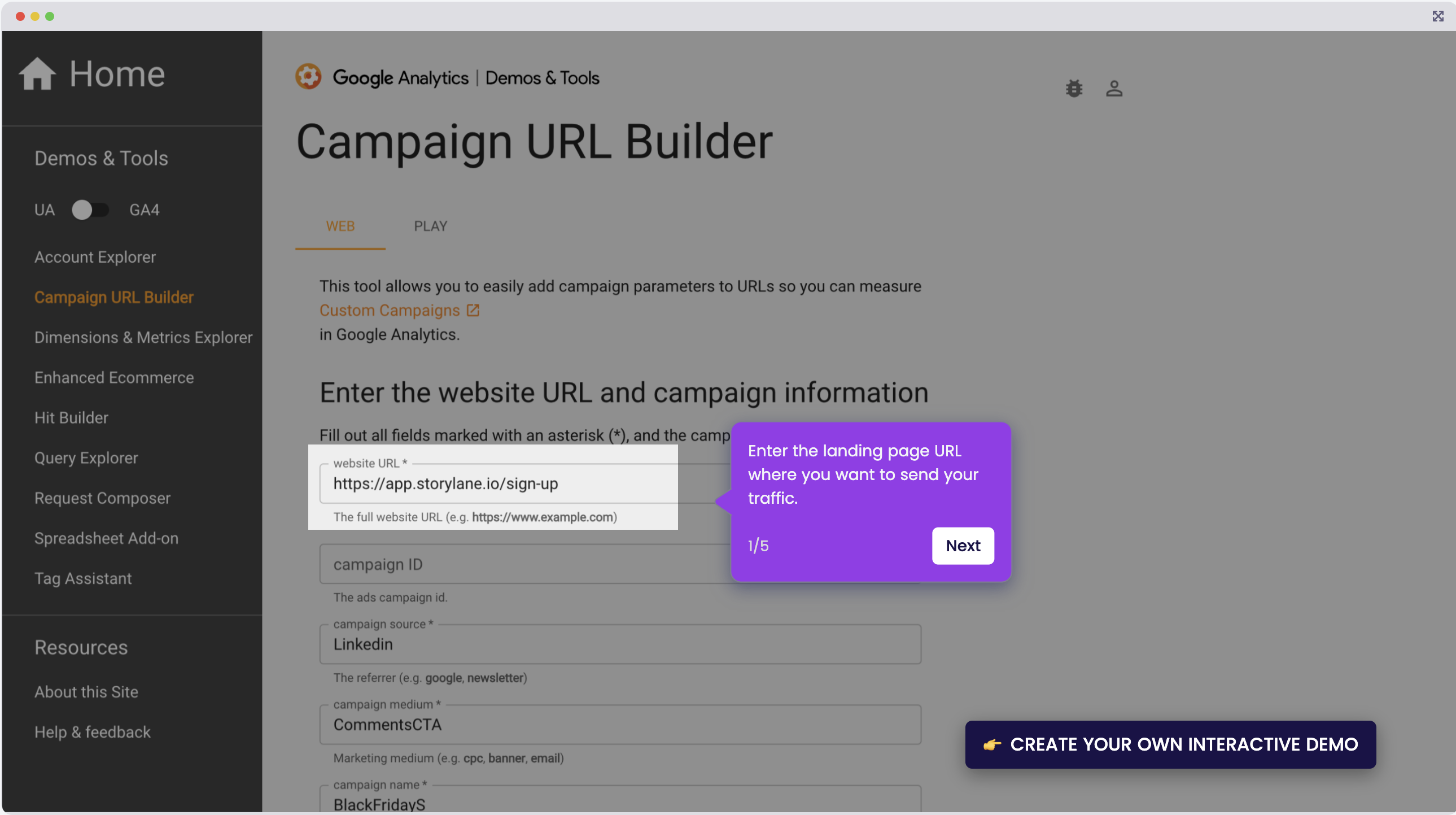Click the external link icon beside Custom Campaigns

(x=473, y=310)
